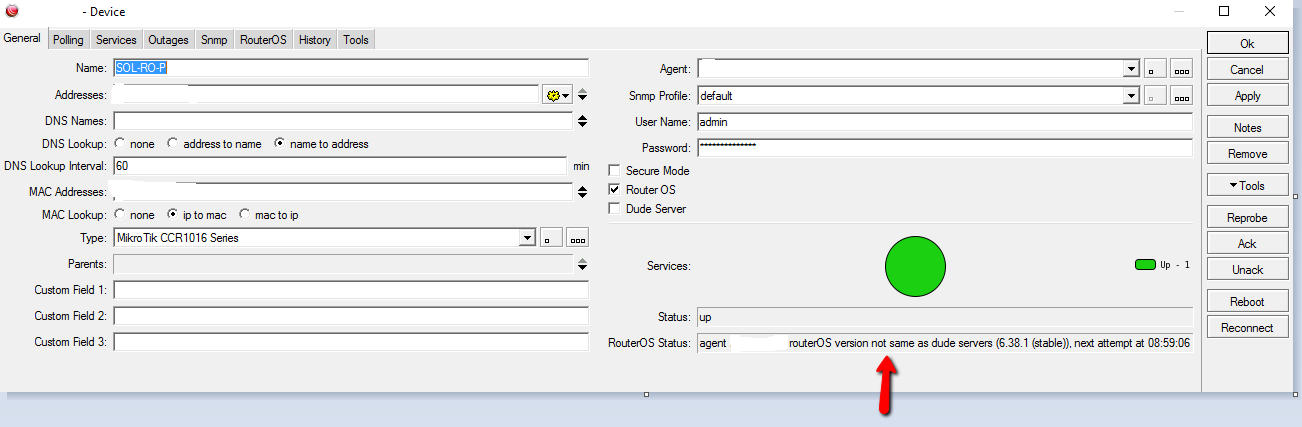The height and width of the screenshot is (427, 1302).
Task: Click the ellipsis button beside Agent field
Action: tap(1182, 70)
